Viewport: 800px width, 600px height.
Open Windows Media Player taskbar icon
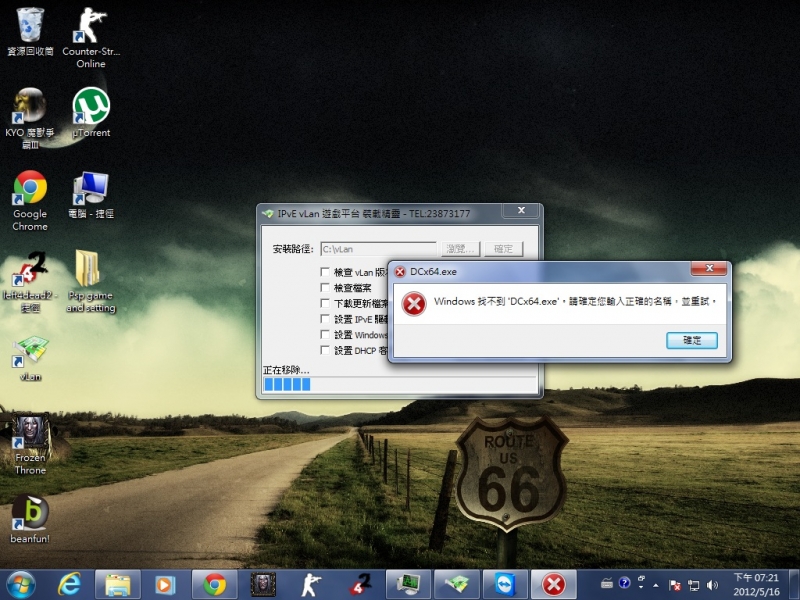pyautogui.click(x=165, y=584)
